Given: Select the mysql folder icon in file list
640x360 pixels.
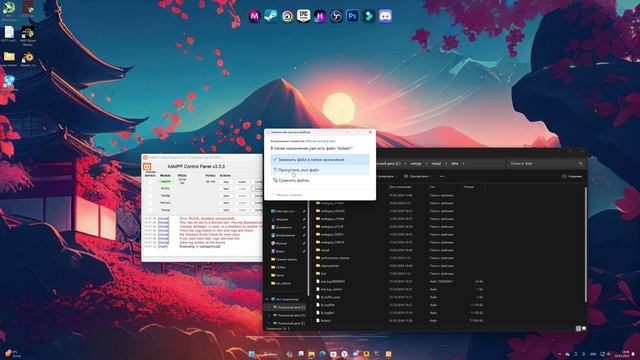Looking at the screenshot, I should [x=318, y=250].
